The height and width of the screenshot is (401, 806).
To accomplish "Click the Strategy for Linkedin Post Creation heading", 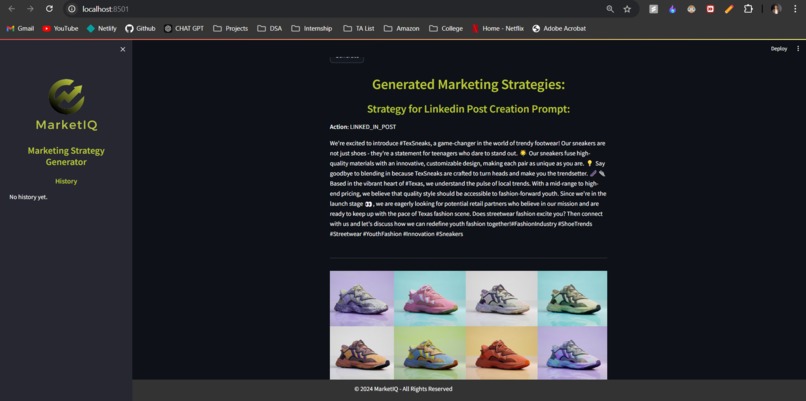I will [x=468, y=109].
